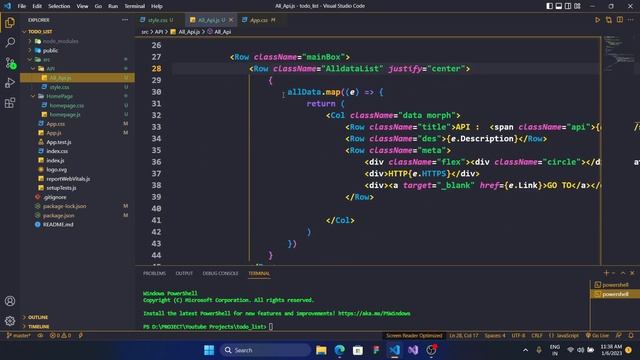
Task: Open Explorer Views and More Actions ellipsis
Action: coord(125,20)
